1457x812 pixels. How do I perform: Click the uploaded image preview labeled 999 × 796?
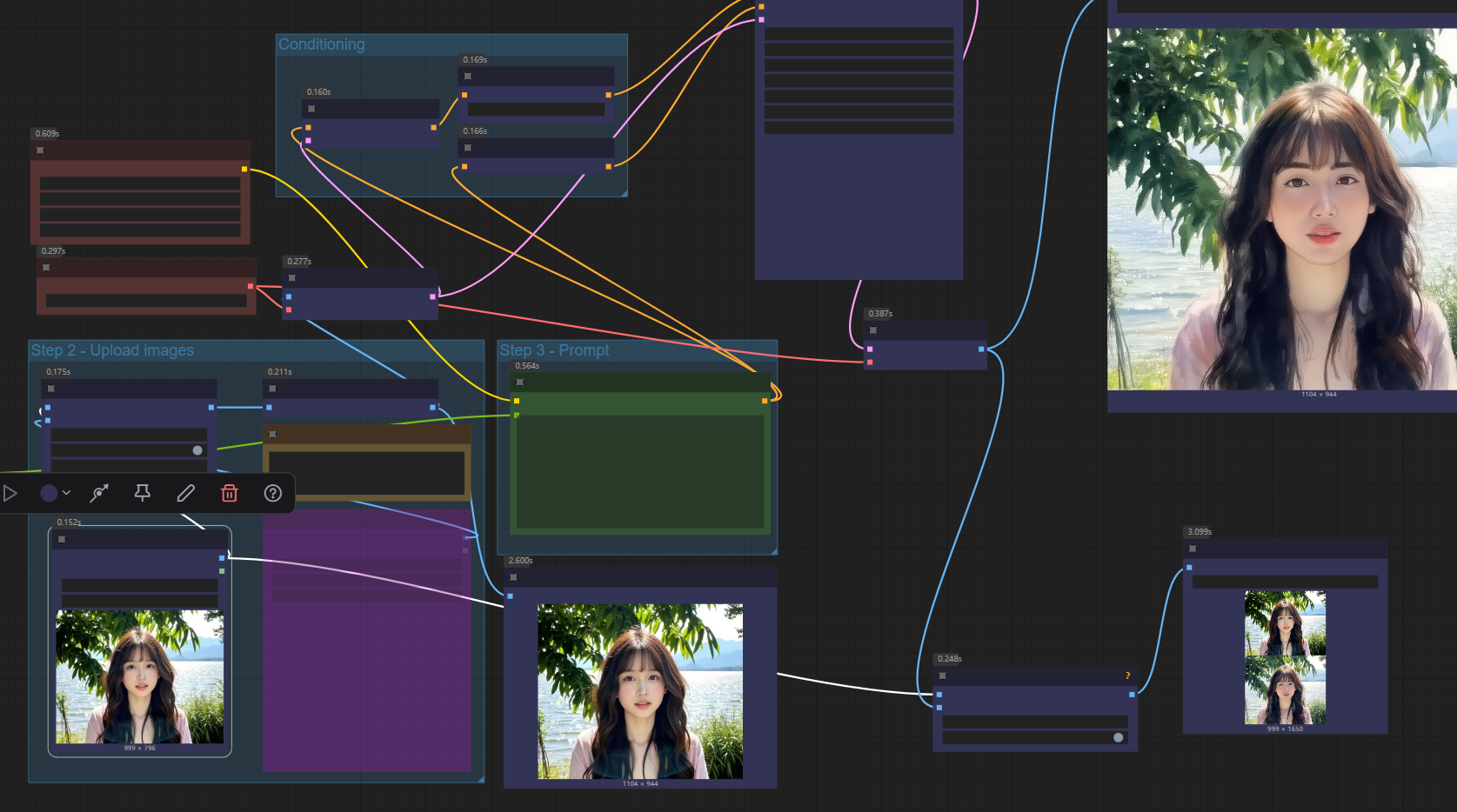point(140,676)
